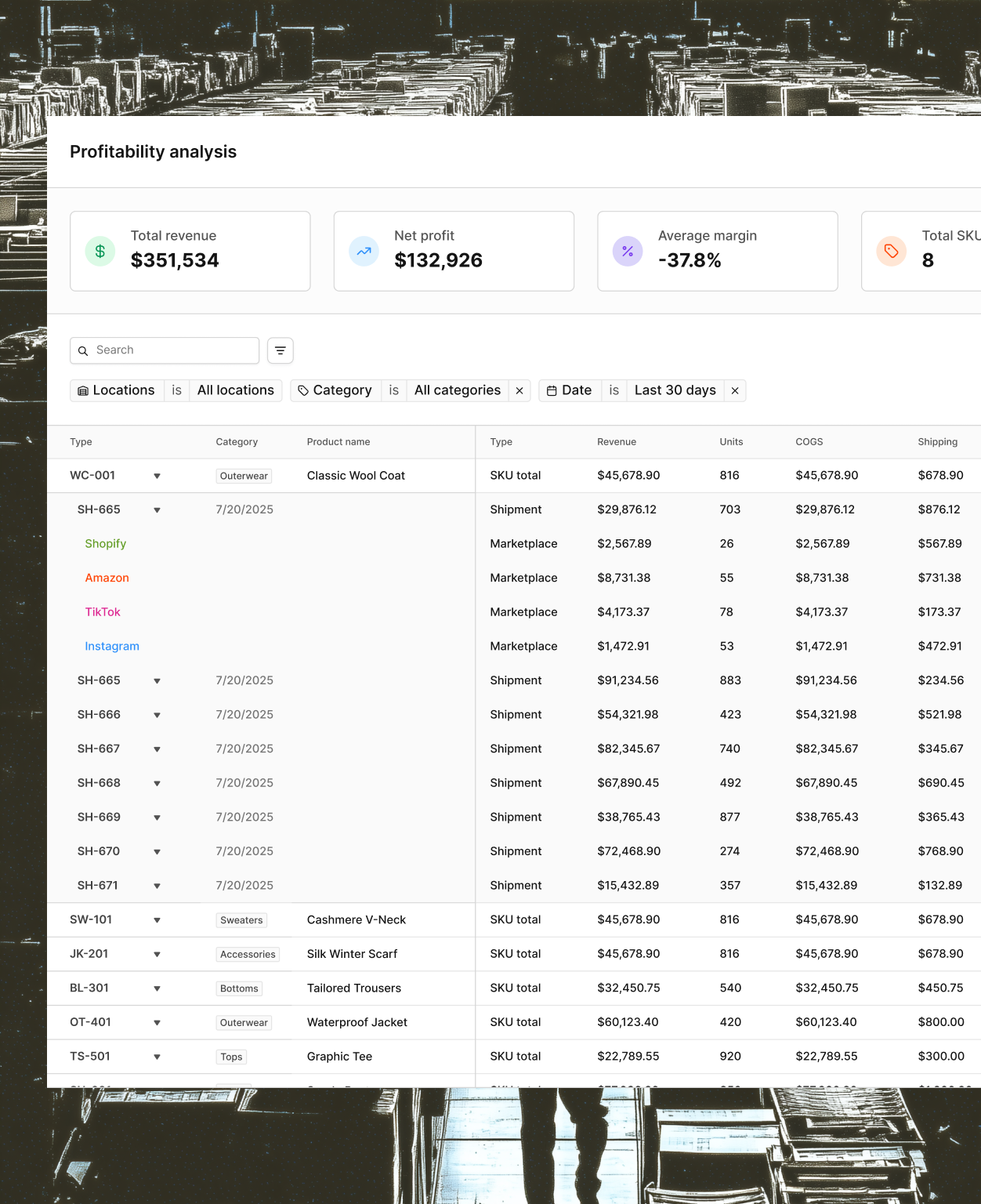981x1204 pixels.
Task: Click the trending arrow Net profit icon
Action: (364, 252)
